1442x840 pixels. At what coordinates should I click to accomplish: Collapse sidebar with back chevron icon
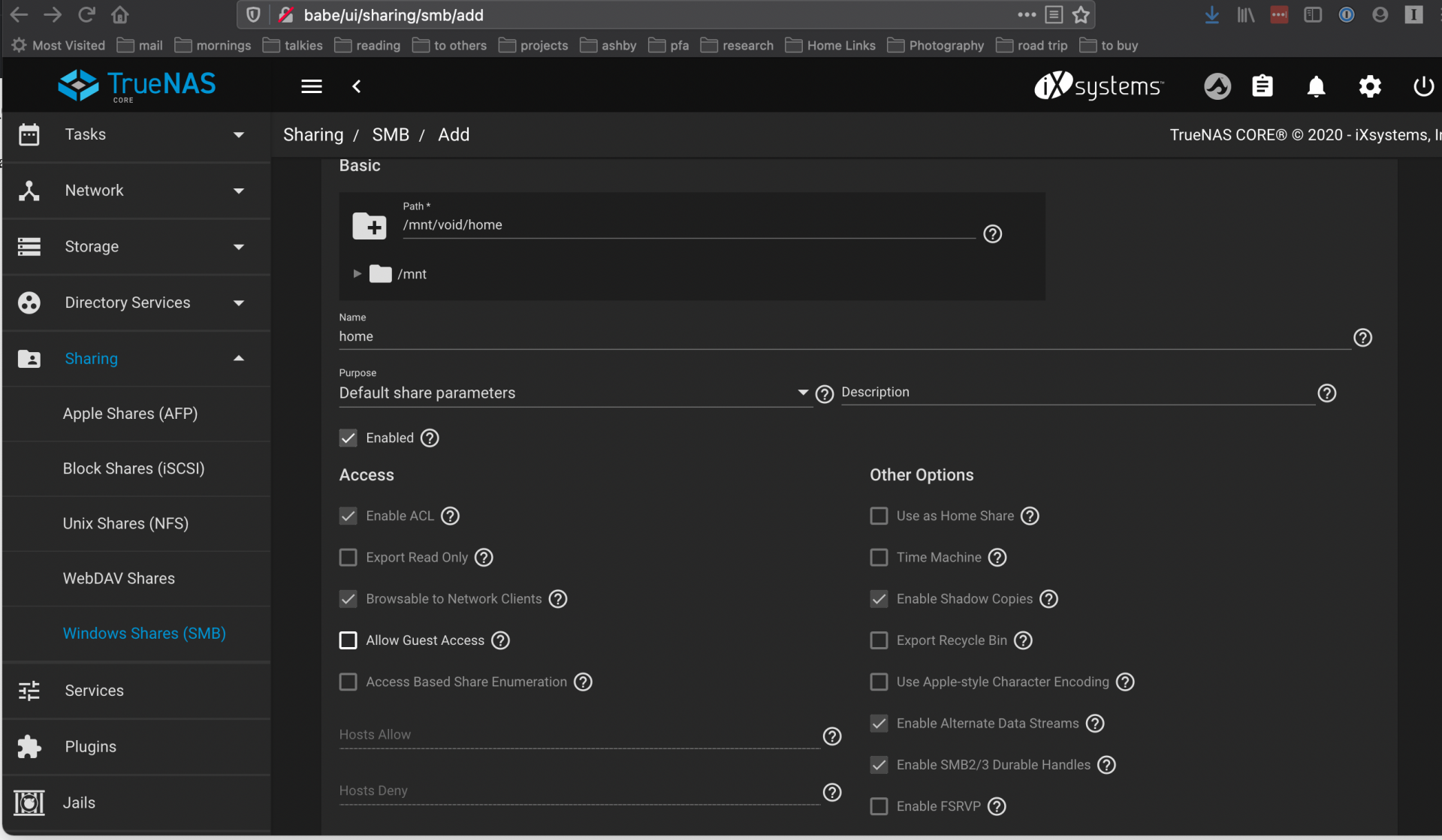357,86
